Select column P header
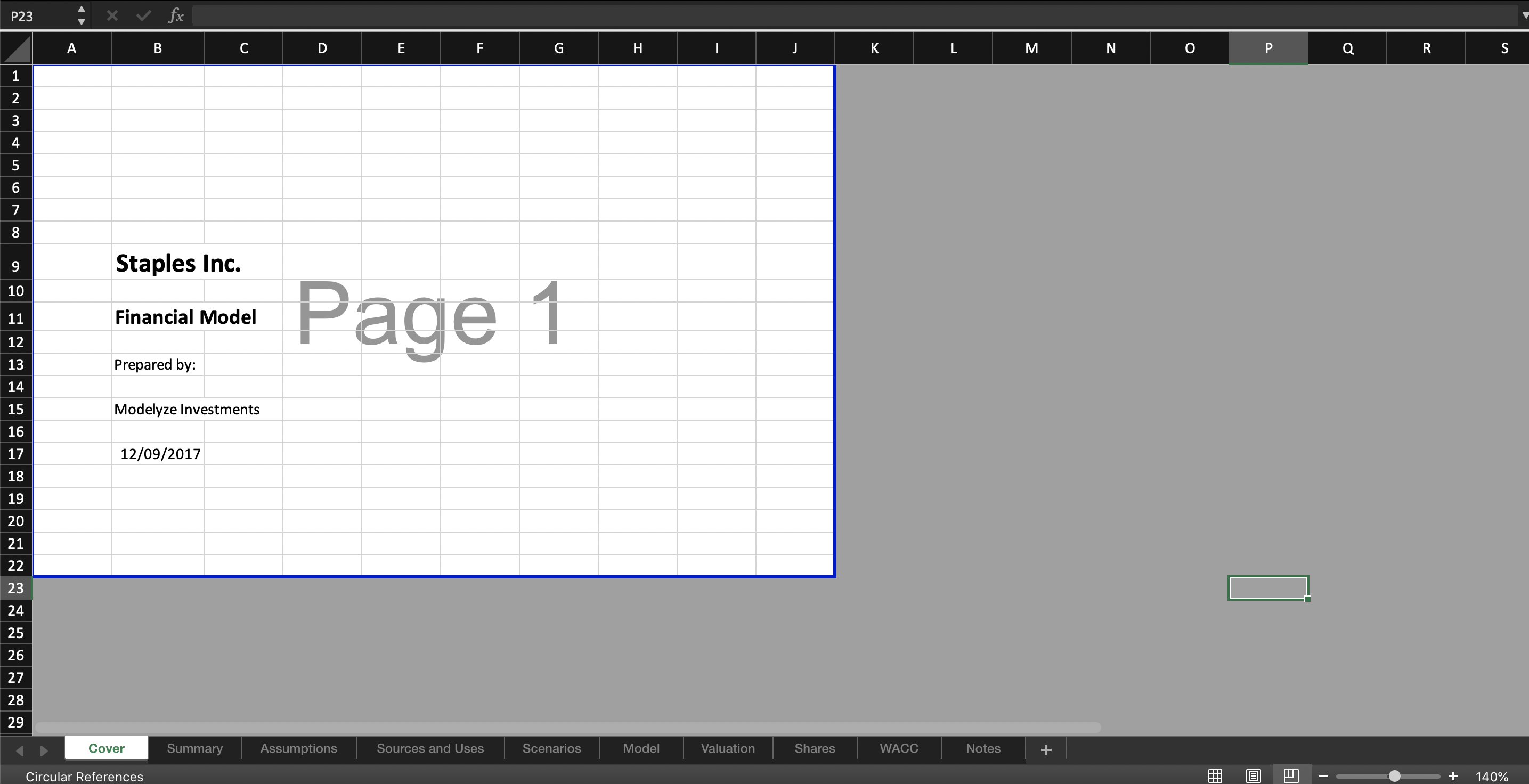Viewport: 1529px width, 784px height. [x=1268, y=48]
